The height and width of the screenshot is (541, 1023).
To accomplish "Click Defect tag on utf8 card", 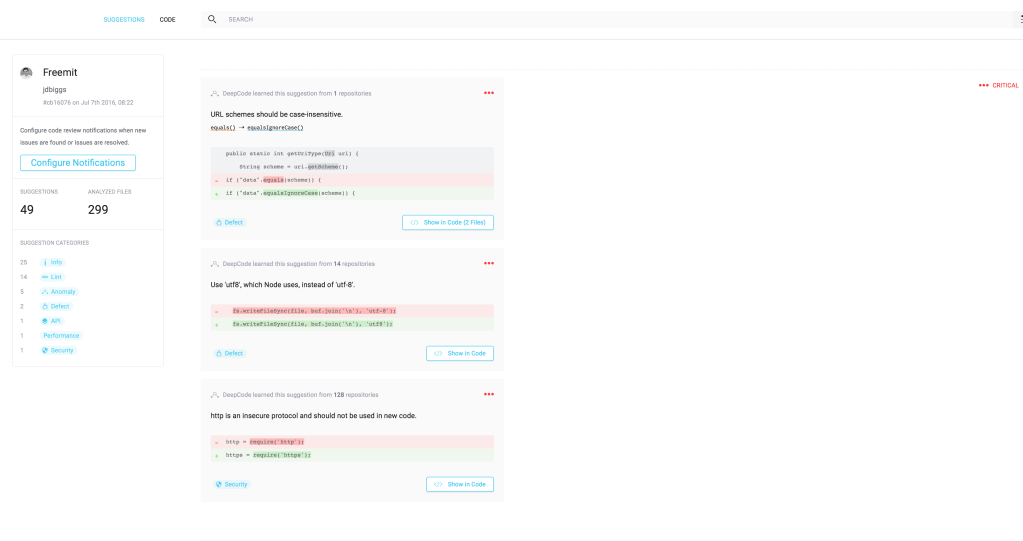I will click(x=230, y=353).
